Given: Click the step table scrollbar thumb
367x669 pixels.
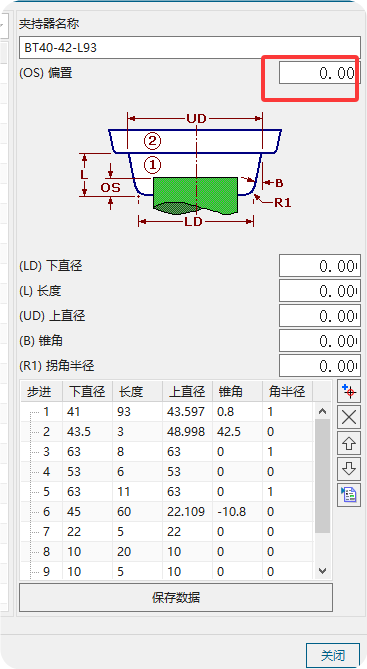Looking at the screenshot, I should click(323, 476).
